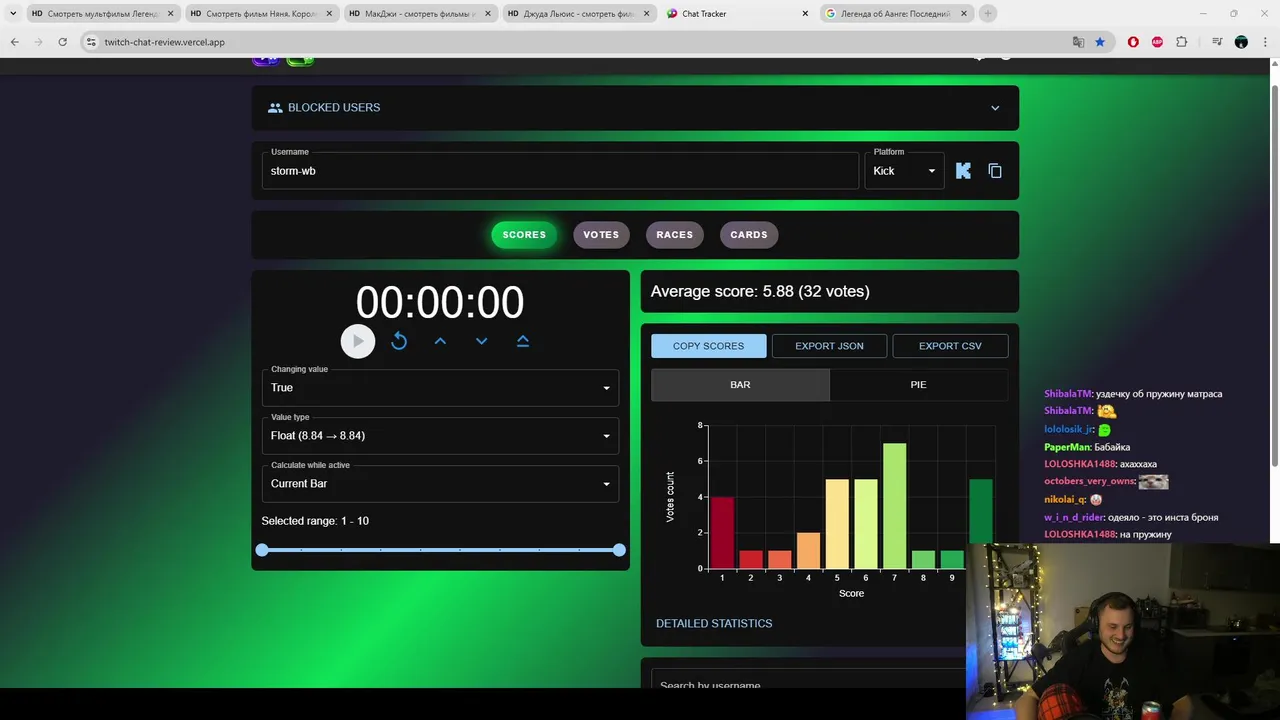Viewport: 1280px width, 720px height.
Task: Click the translate page icon
Action: (x=1078, y=42)
